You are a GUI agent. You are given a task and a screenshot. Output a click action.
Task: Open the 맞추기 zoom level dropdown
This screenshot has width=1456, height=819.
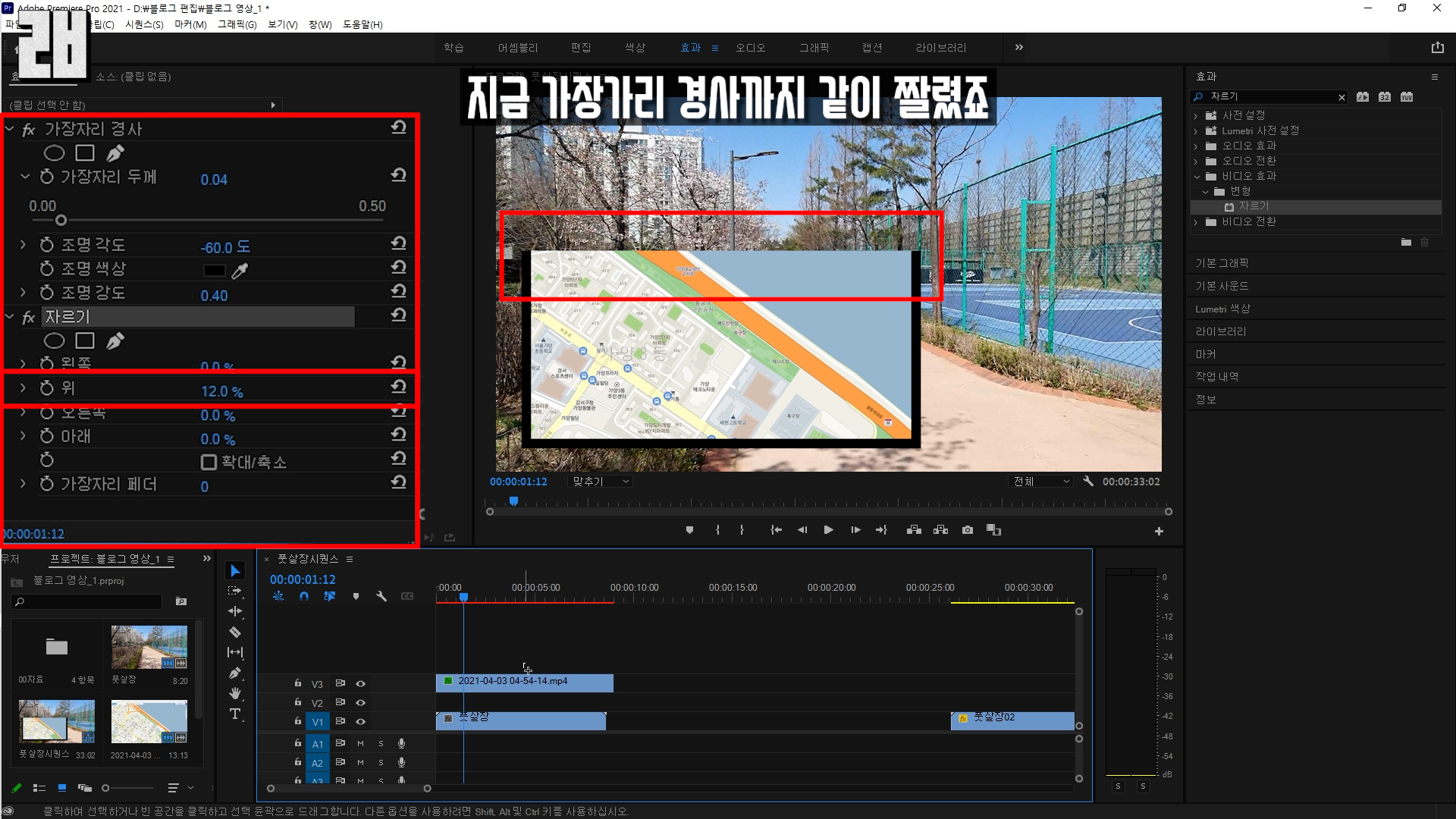point(601,482)
